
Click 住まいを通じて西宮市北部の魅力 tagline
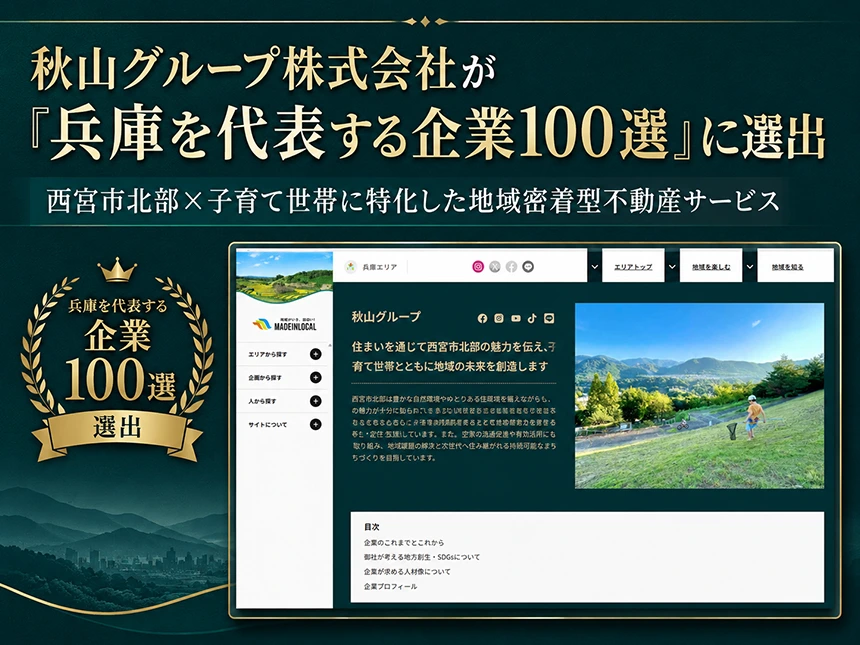[x=454, y=357]
